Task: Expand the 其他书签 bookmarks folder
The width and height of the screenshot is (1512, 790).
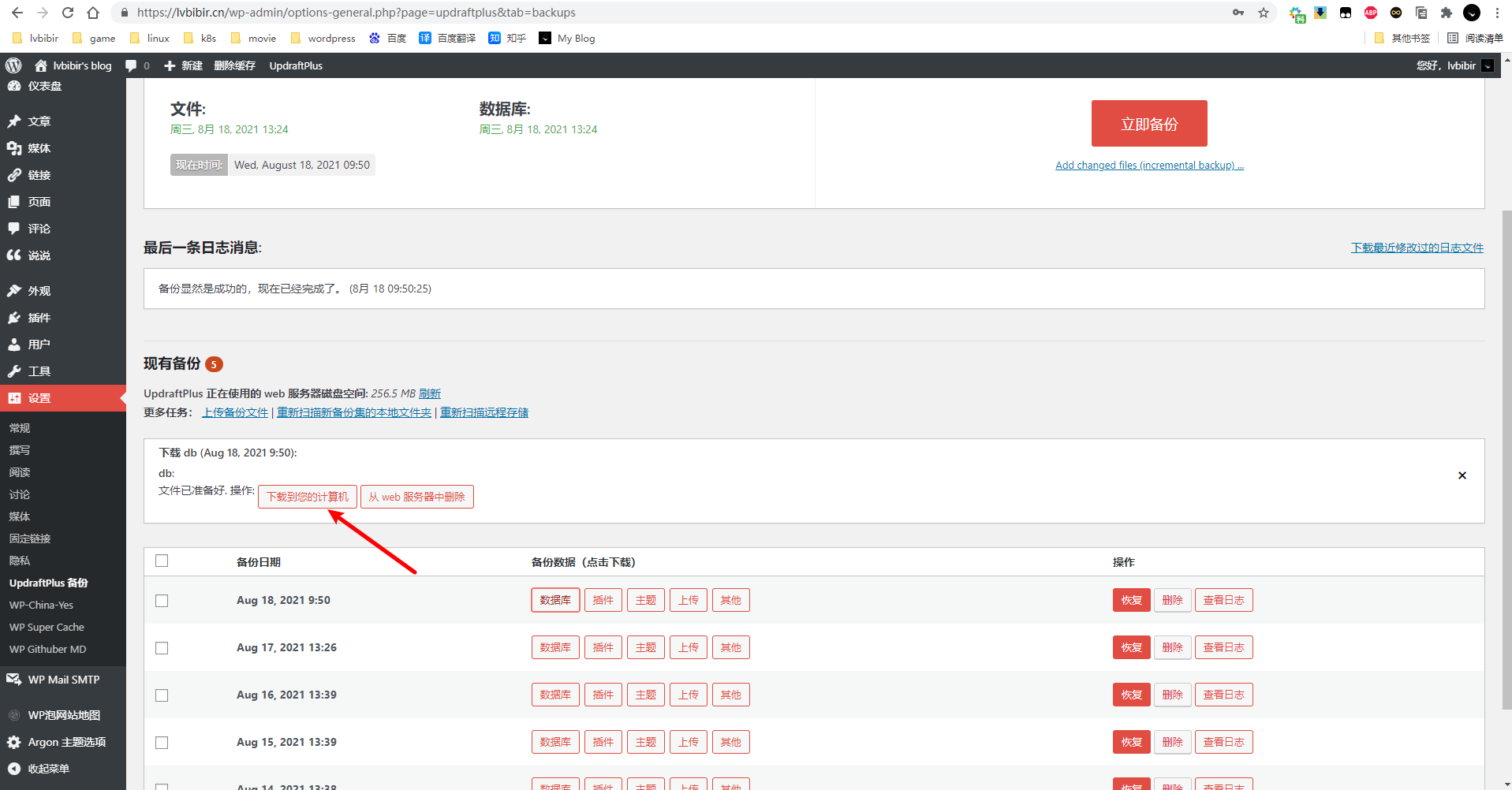Action: pyautogui.click(x=1402, y=38)
